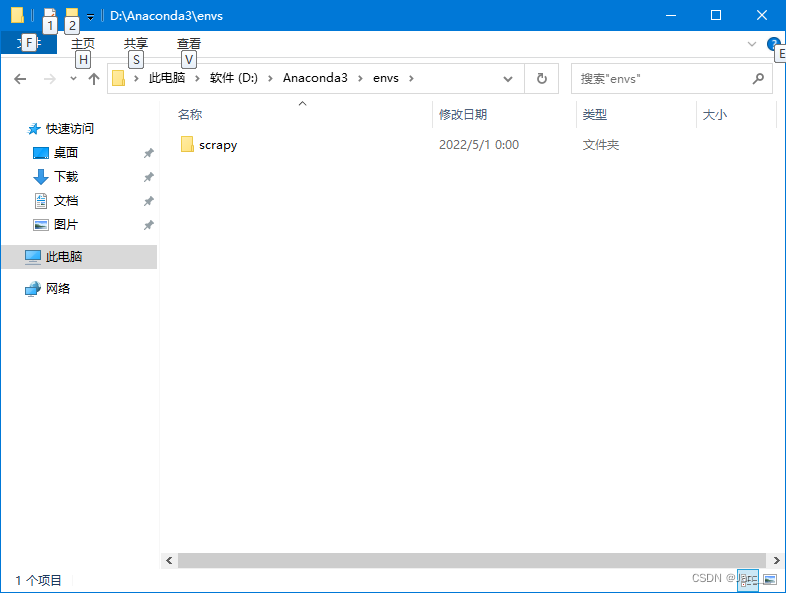Go up one folder level

click(x=94, y=79)
